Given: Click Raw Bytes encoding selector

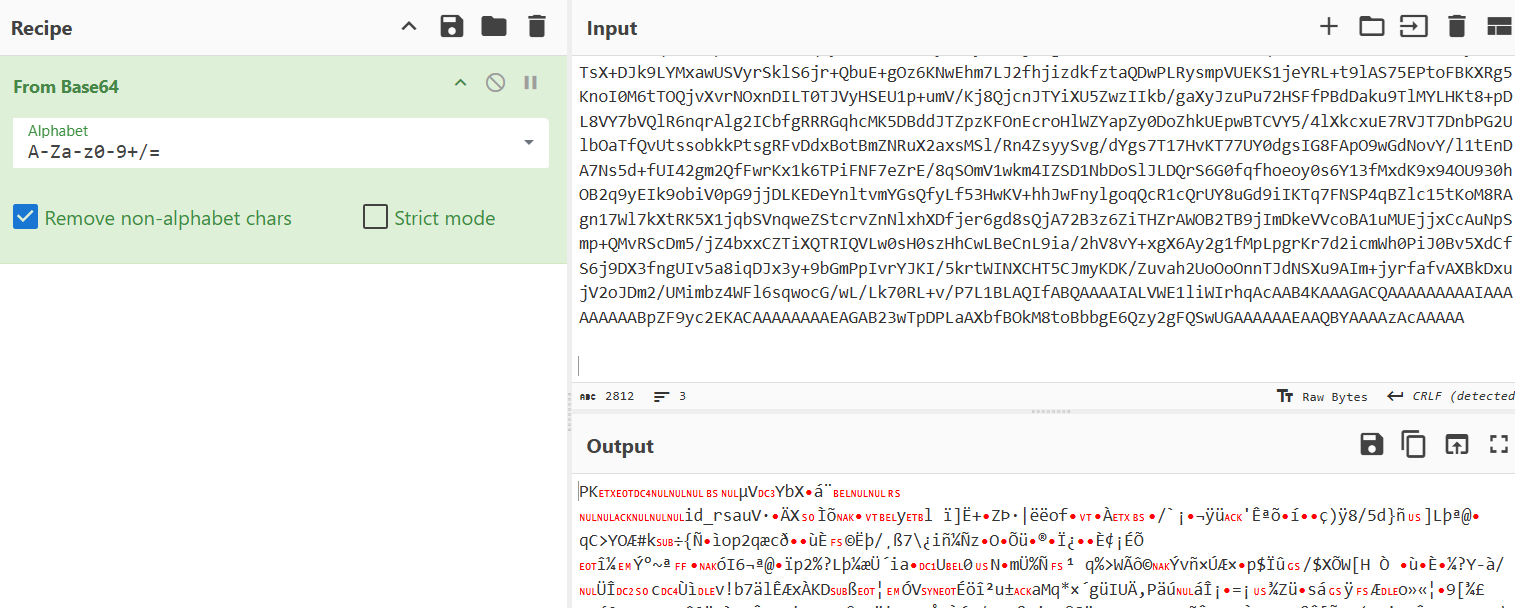Looking at the screenshot, I should point(1322,396).
